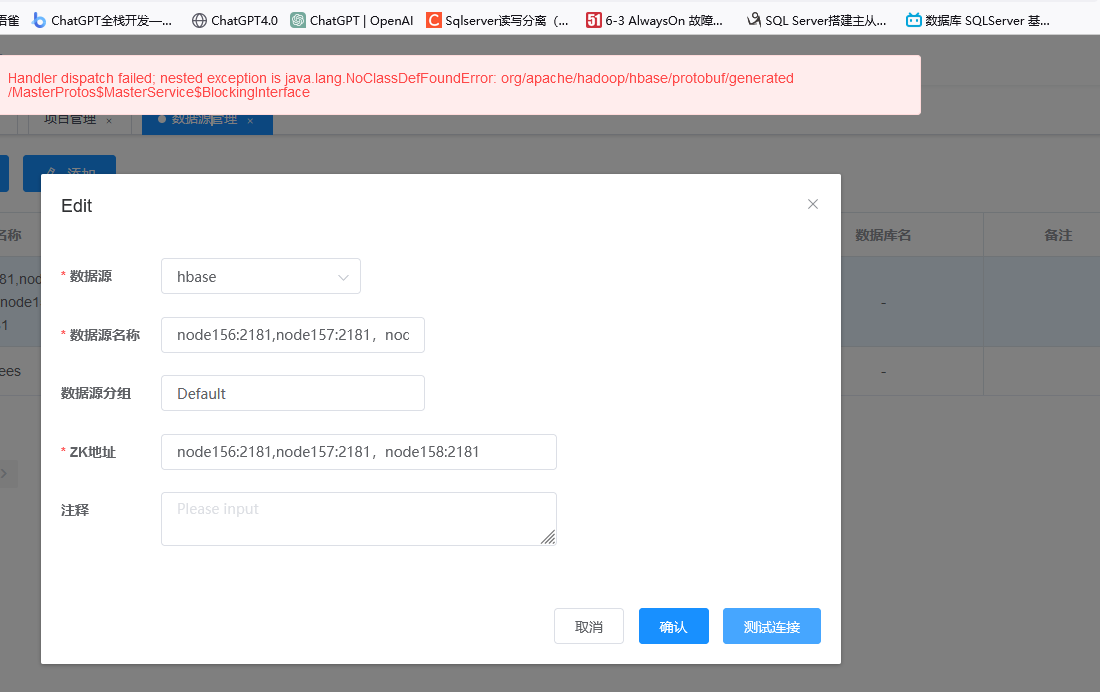Click the Edit dialog title
The height and width of the screenshot is (692, 1100).
[x=76, y=206]
